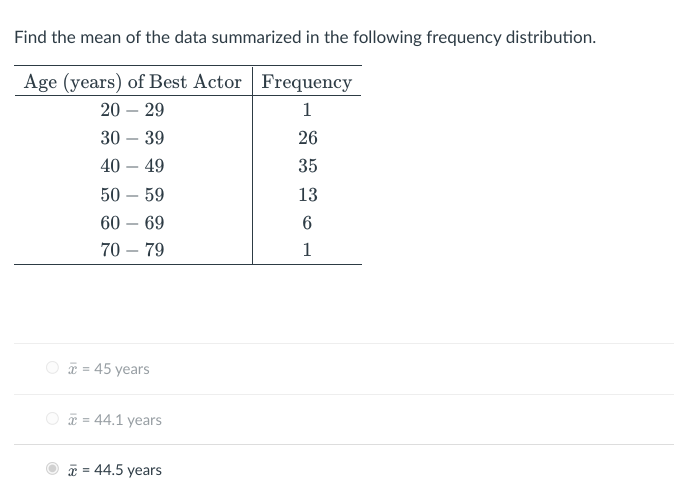
Task: Click the 50 – 59 age class cell
Action: click(x=132, y=195)
